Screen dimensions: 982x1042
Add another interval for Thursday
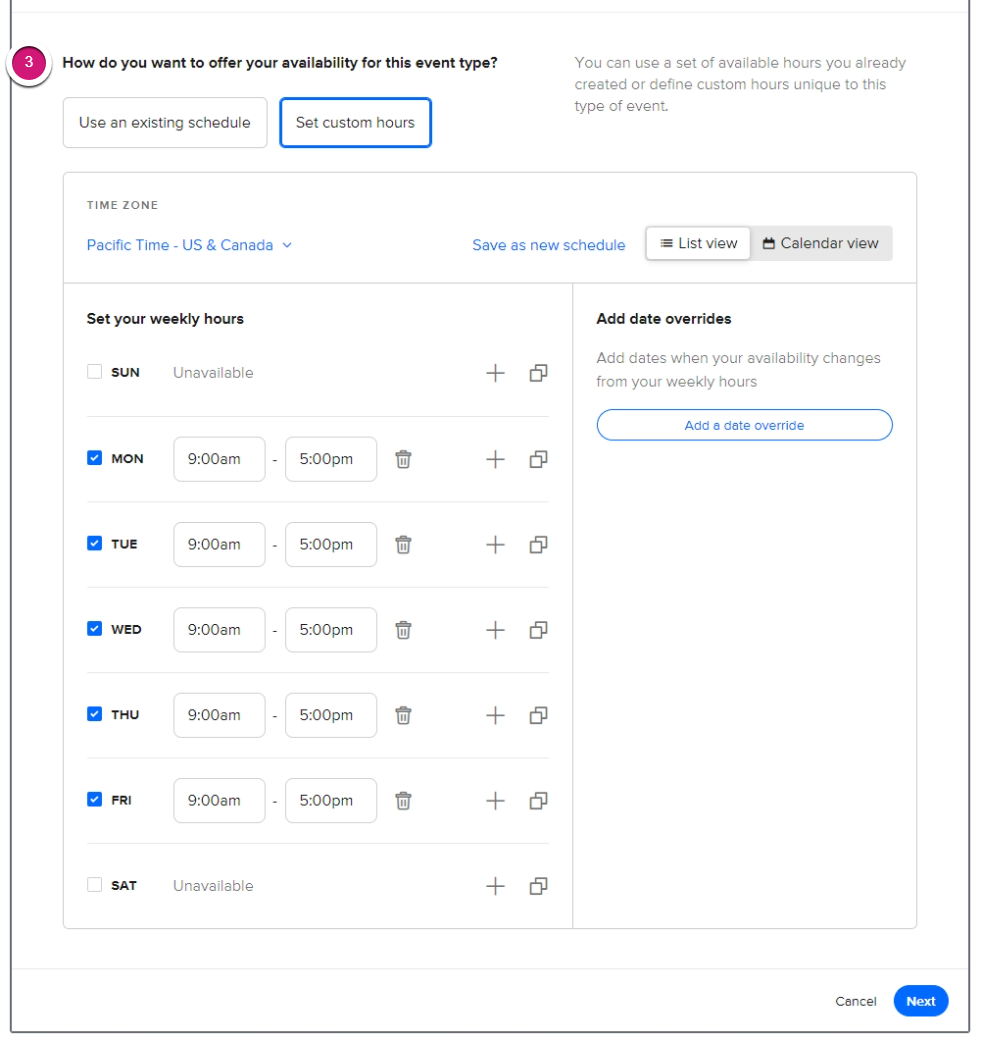[496, 716]
